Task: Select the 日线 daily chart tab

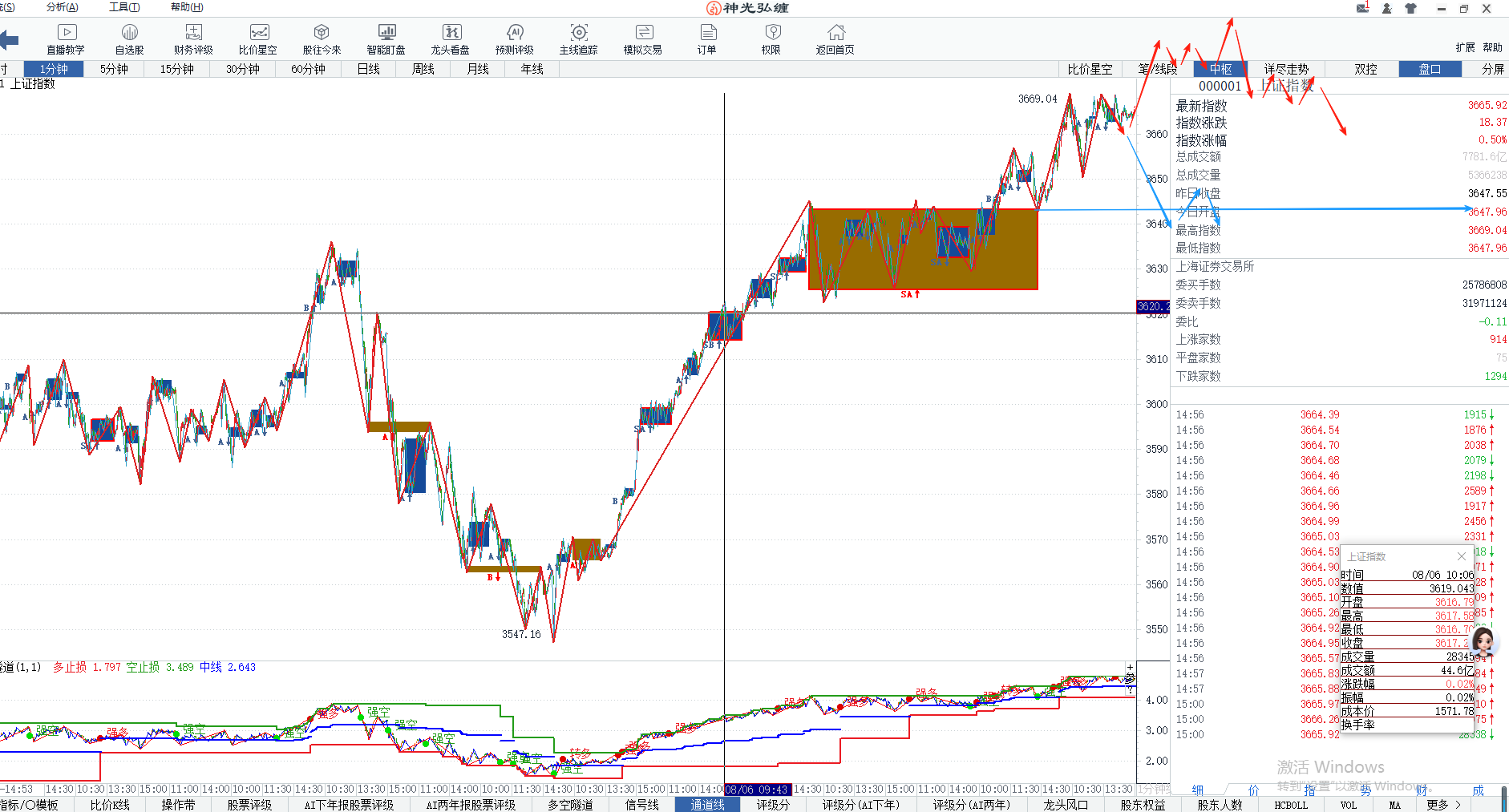Action: coord(369,69)
